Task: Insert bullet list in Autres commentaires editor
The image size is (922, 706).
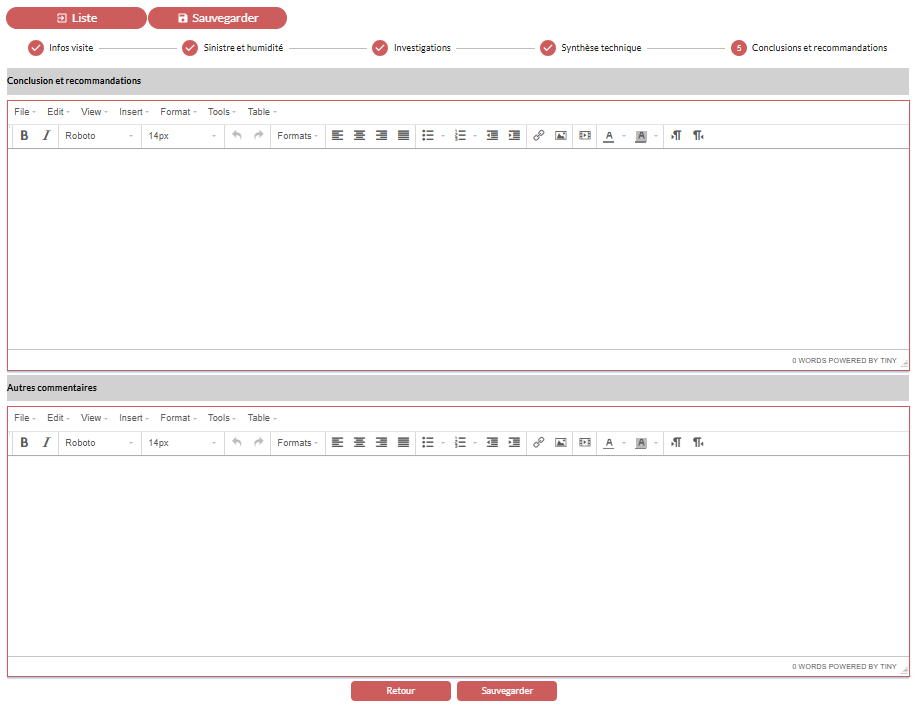Action: (428, 443)
